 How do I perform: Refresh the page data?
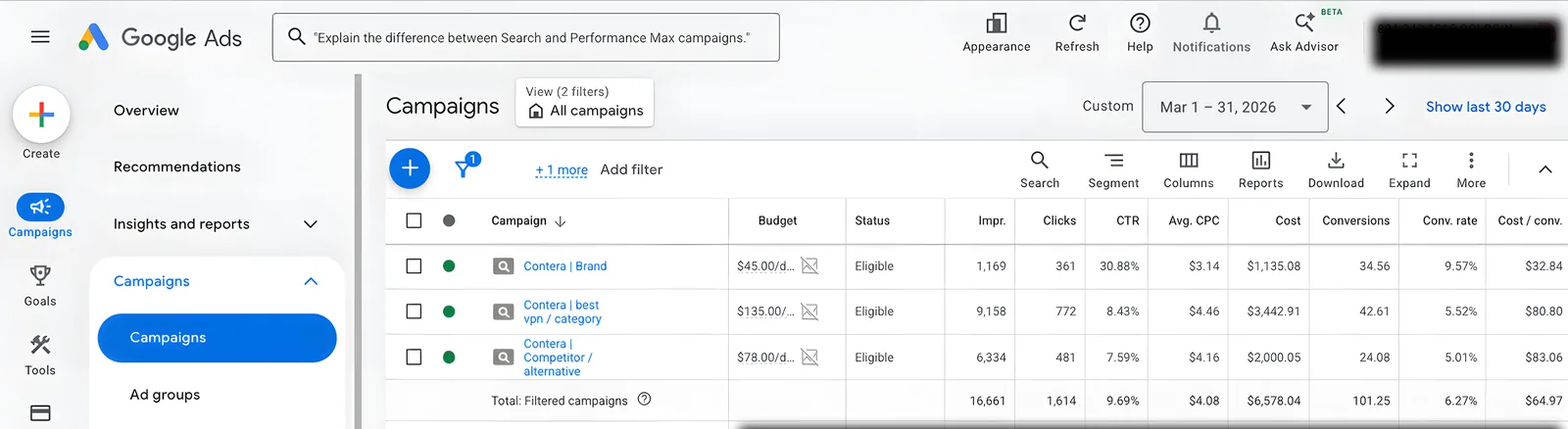click(x=1077, y=32)
